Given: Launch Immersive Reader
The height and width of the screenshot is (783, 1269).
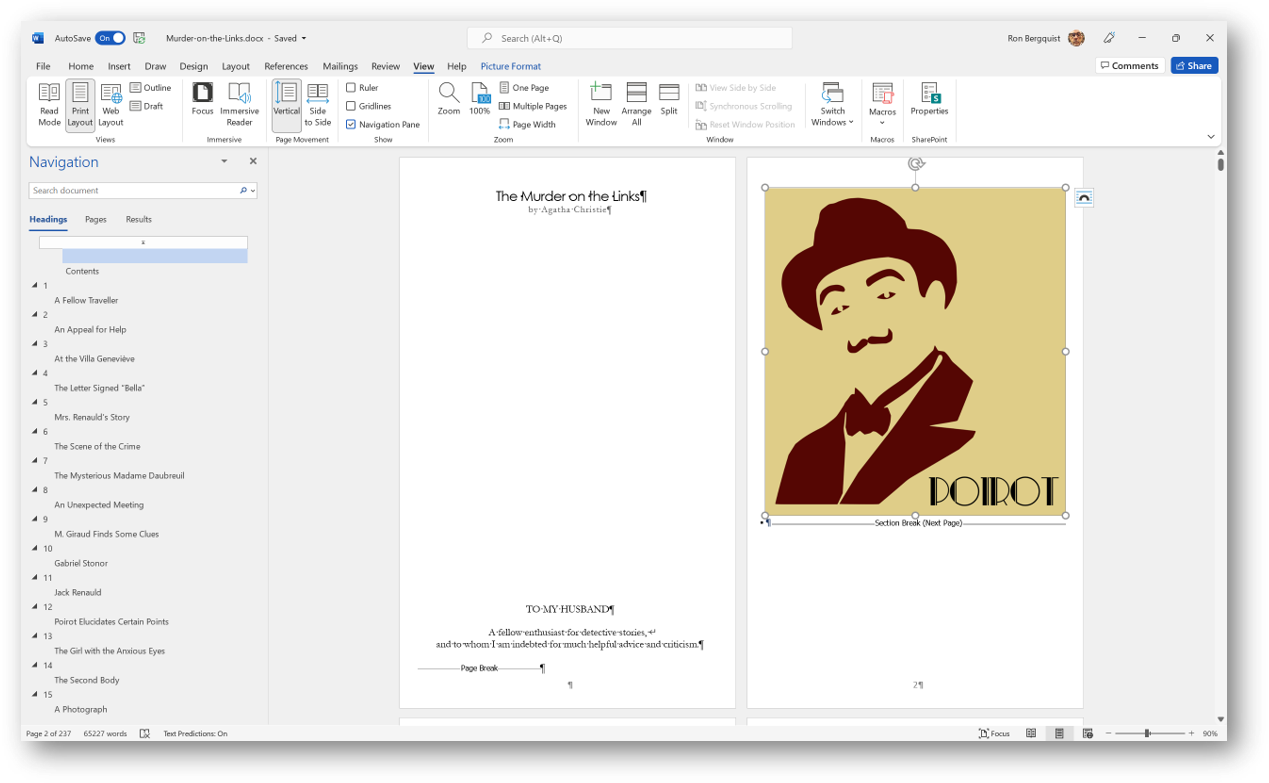Looking at the screenshot, I should [239, 104].
